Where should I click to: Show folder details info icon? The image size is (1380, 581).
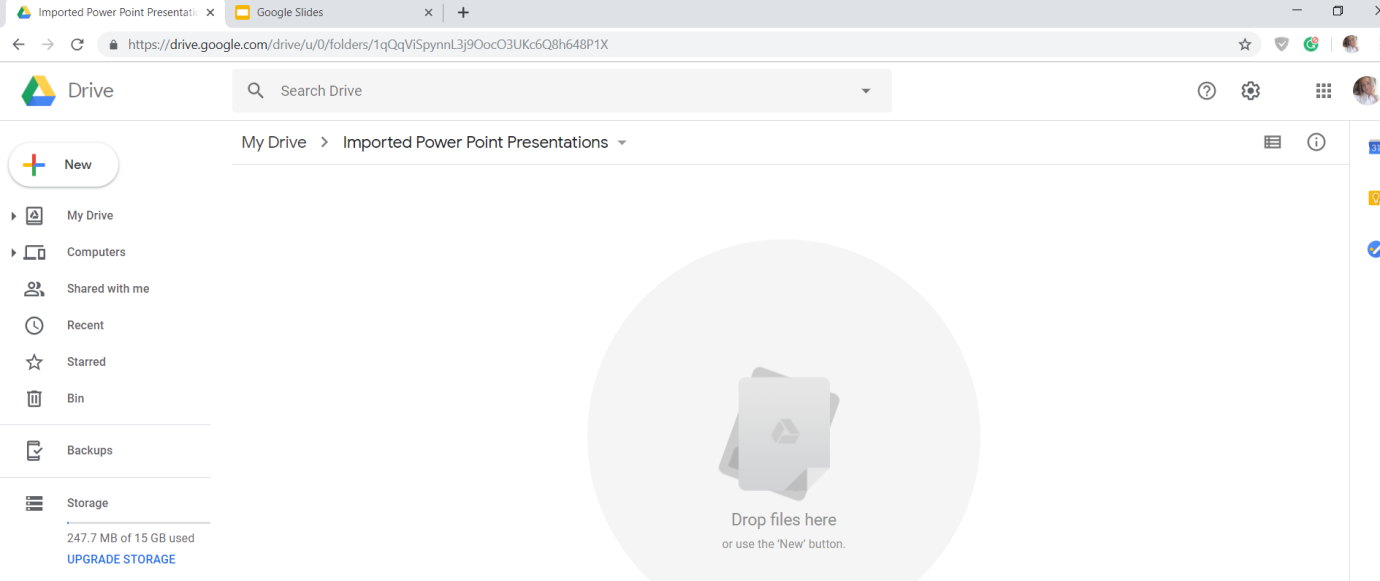tap(1316, 142)
